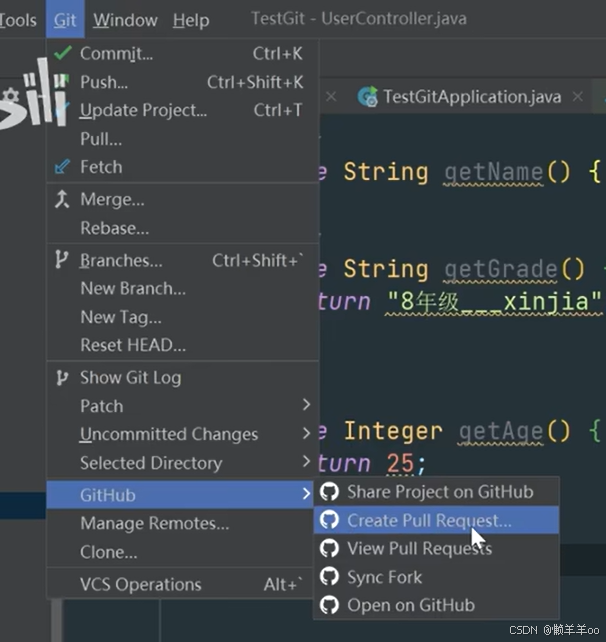
Task: Open the Git menu in menu bar
Action: click(x=65, y=19)
